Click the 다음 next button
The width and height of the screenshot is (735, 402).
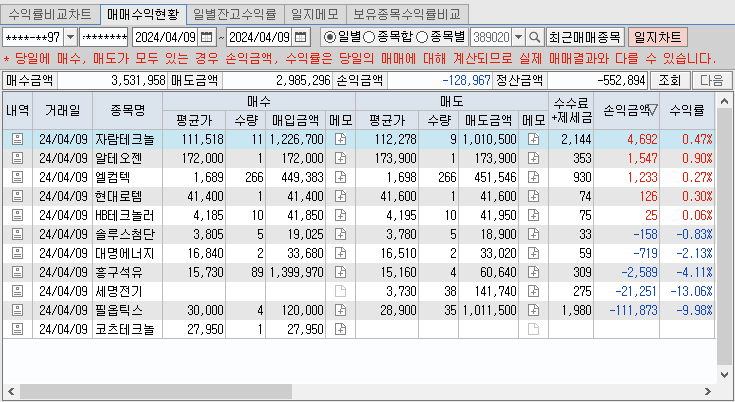coord(712,81)
